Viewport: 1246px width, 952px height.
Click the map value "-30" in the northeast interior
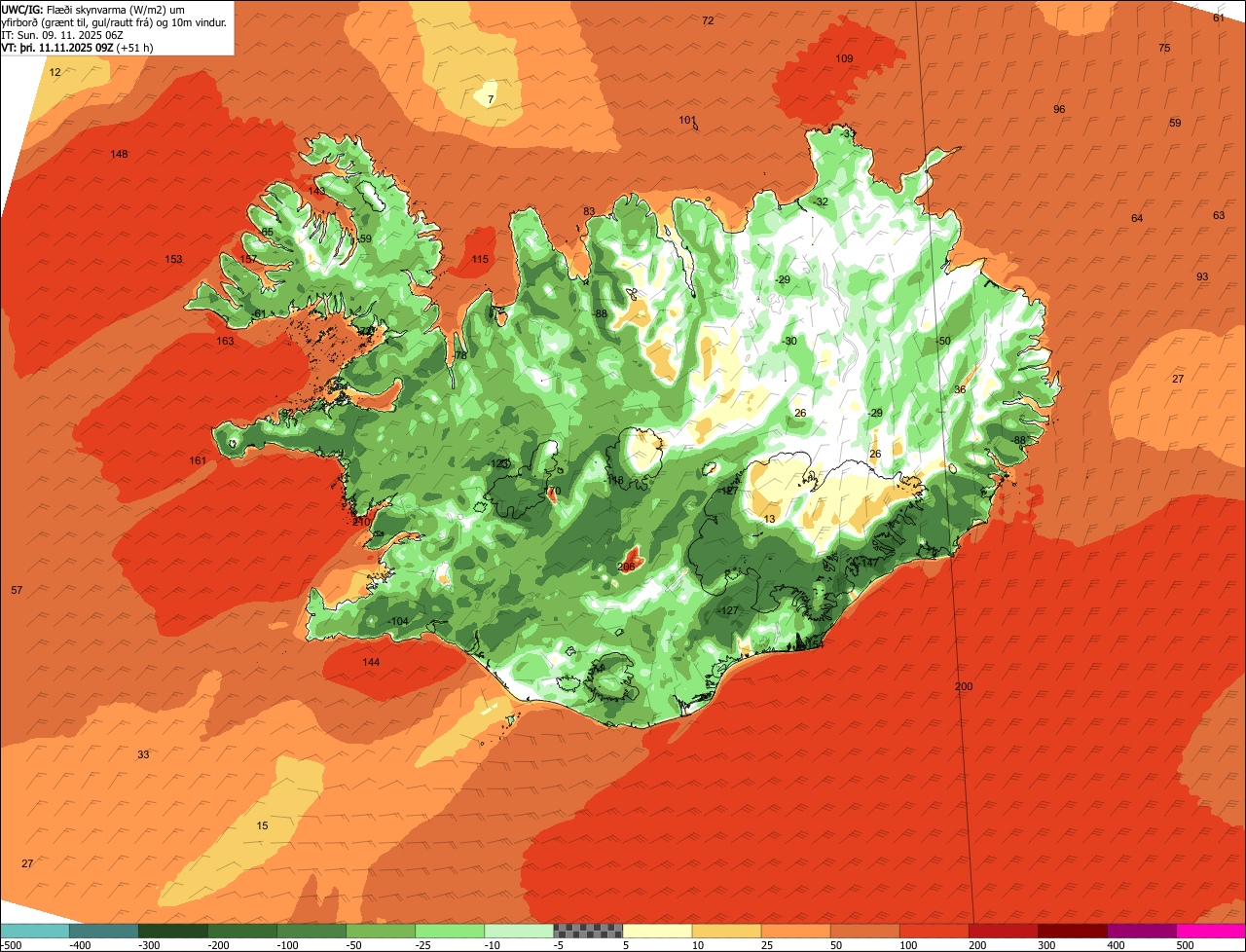tap(788, 341)
